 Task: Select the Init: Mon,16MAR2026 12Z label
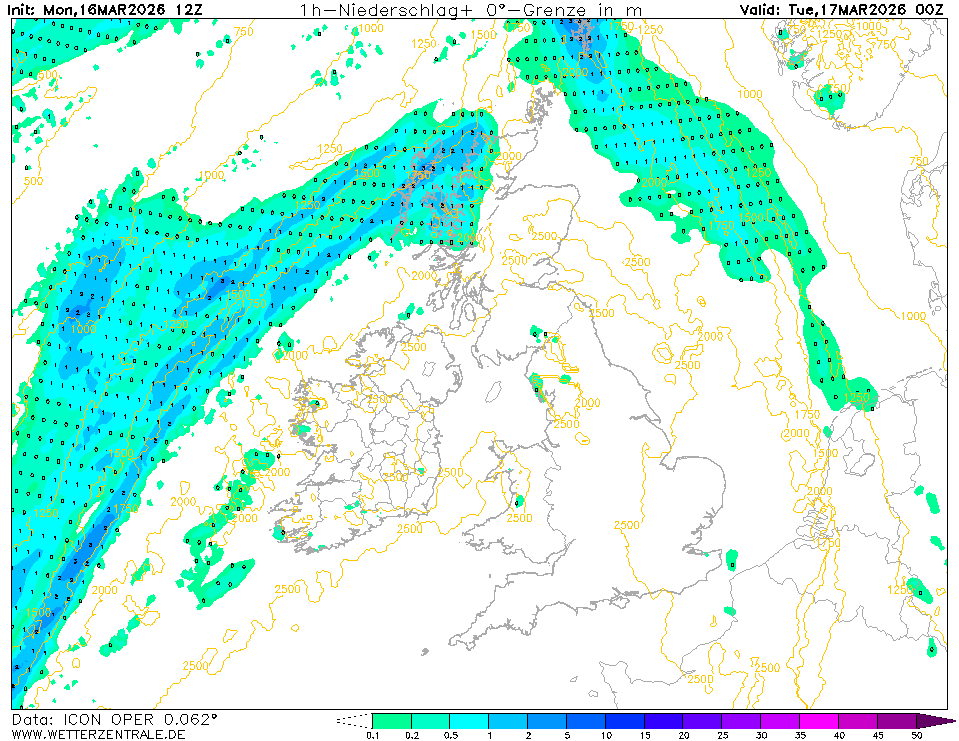click(x=104, y=9)
